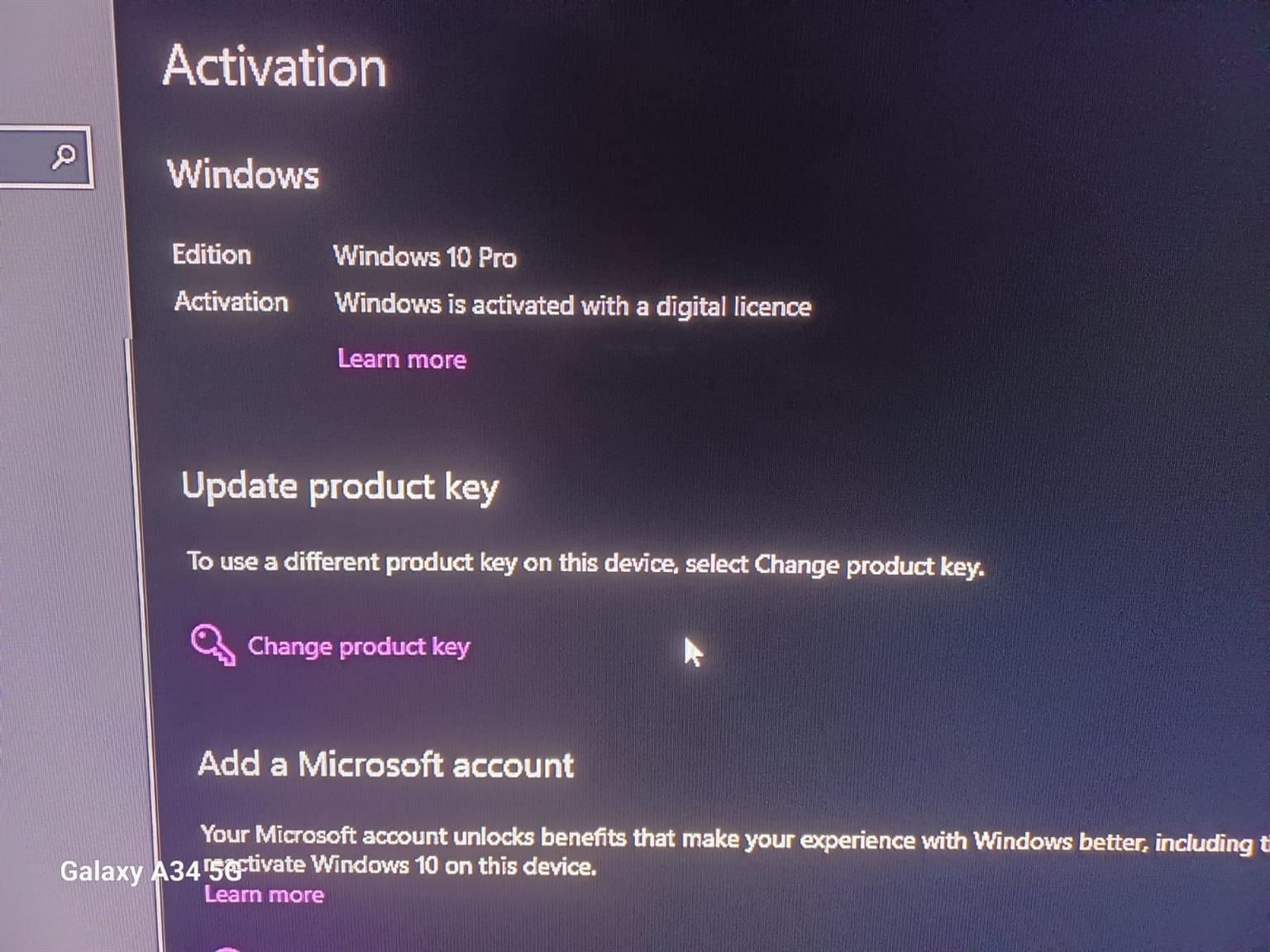The width and height of the screenshot is (1270, 952).
Task: Click the Windows section heading
Action: pyautogui.click(x=243, y=174)
